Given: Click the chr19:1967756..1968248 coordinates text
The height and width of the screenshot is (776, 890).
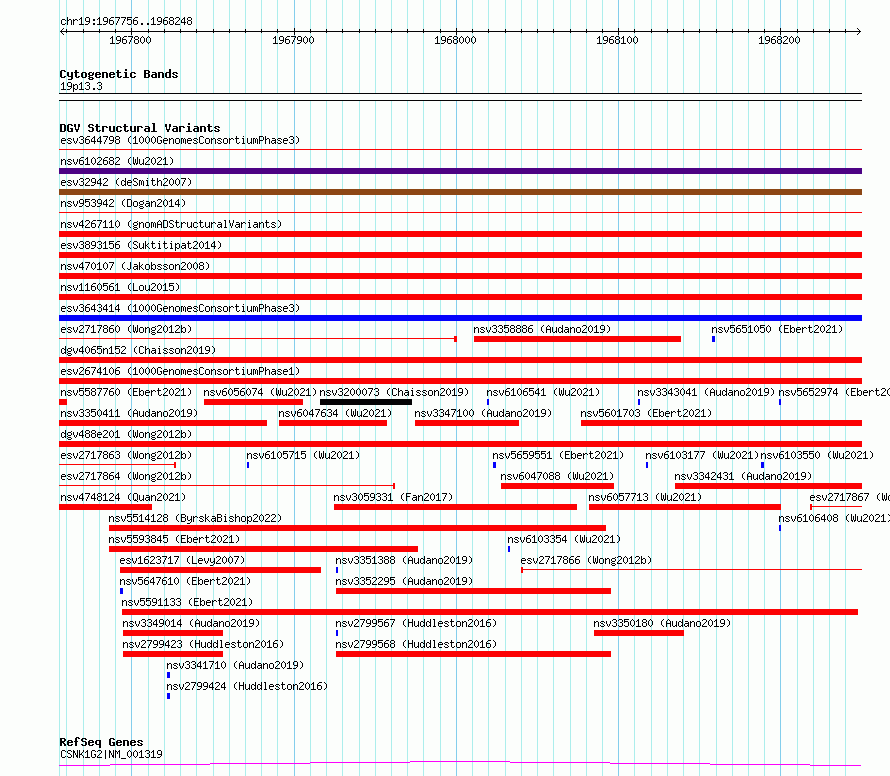Looking at the screenshot, I should point(126,22).
